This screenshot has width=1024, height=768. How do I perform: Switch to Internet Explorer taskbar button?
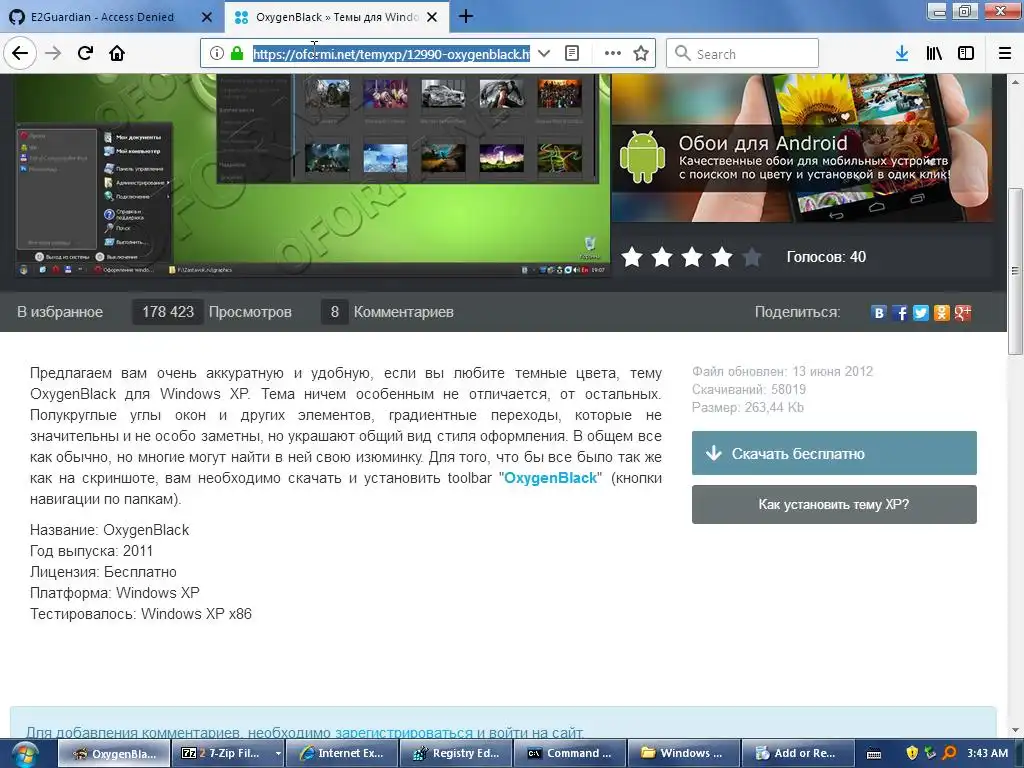(342, 753)
